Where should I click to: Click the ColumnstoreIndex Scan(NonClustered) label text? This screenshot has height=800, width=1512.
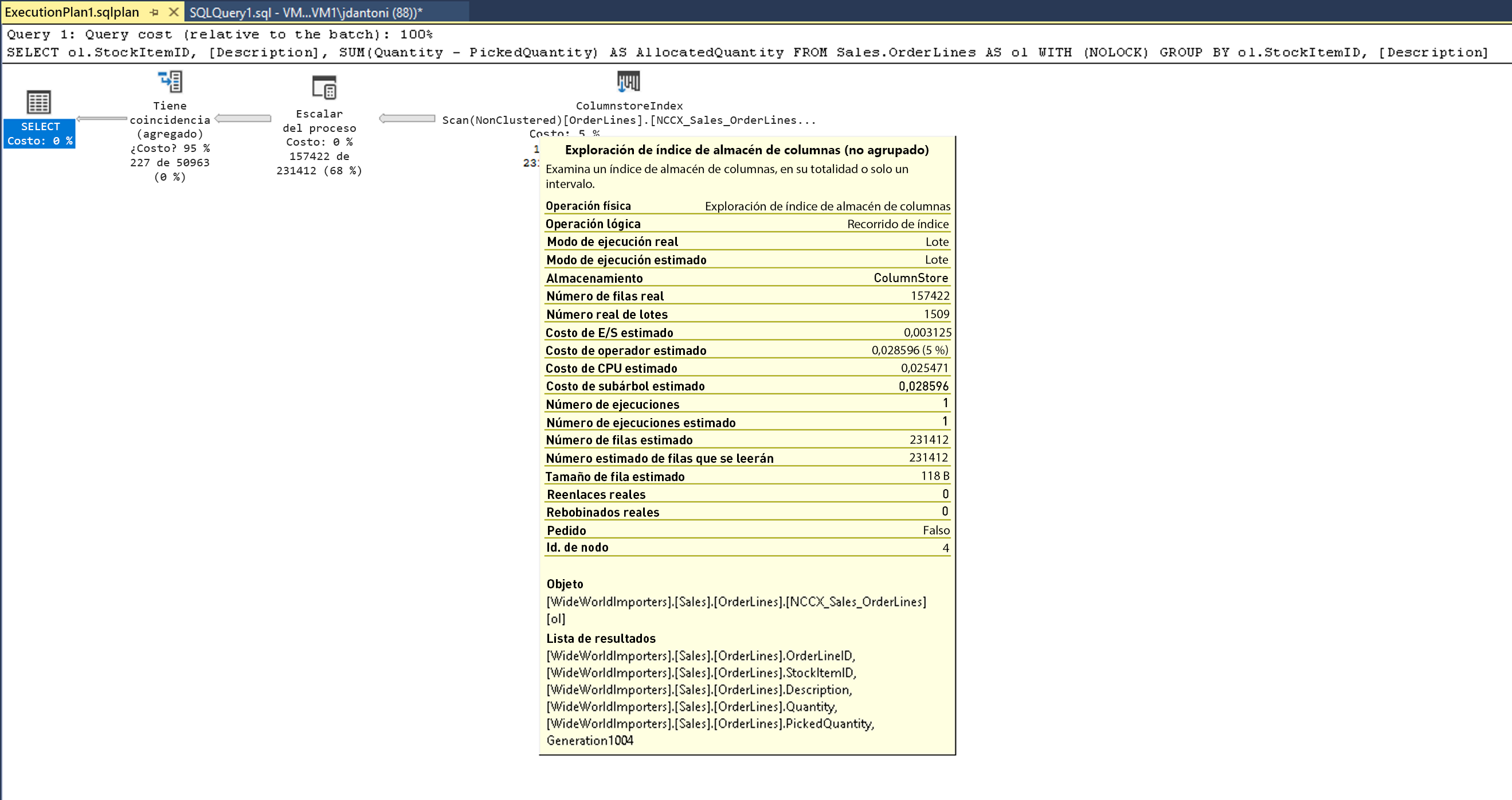[629, 114]
